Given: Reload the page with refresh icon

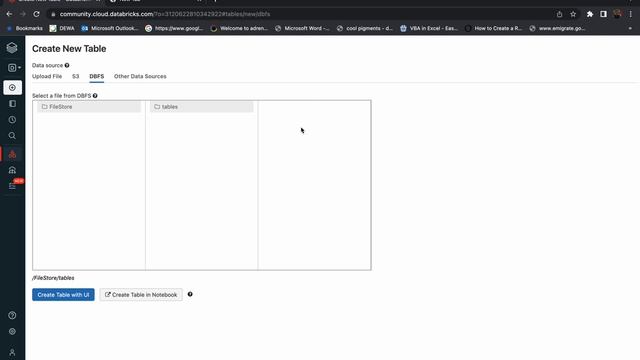Looking at the screenshot, I should 36,14.
